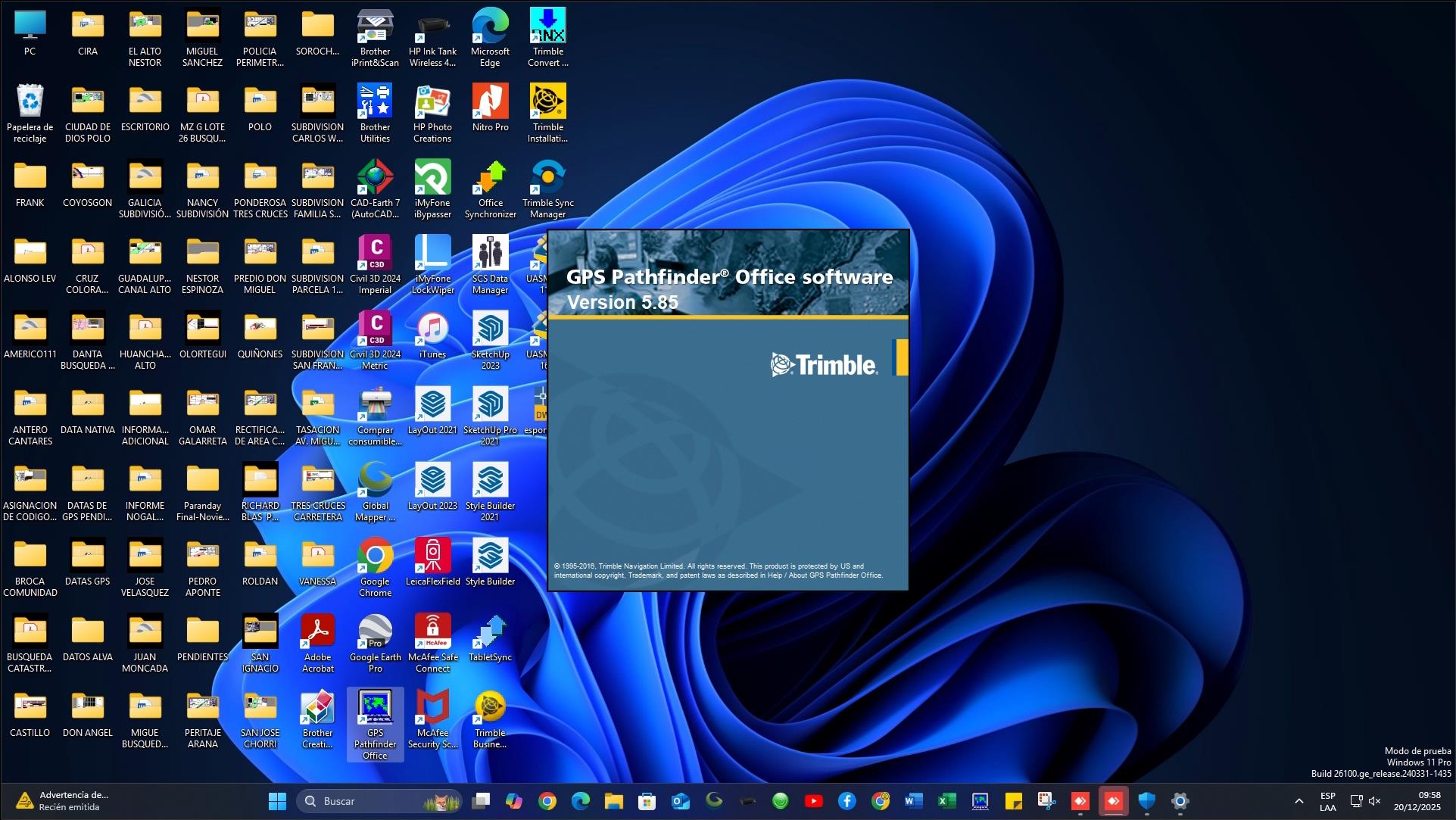Open CAD-Earth 7 desktop shortcut
Image resolution: width=1456 pixels, height=820 pixels.
coord(375,179)
